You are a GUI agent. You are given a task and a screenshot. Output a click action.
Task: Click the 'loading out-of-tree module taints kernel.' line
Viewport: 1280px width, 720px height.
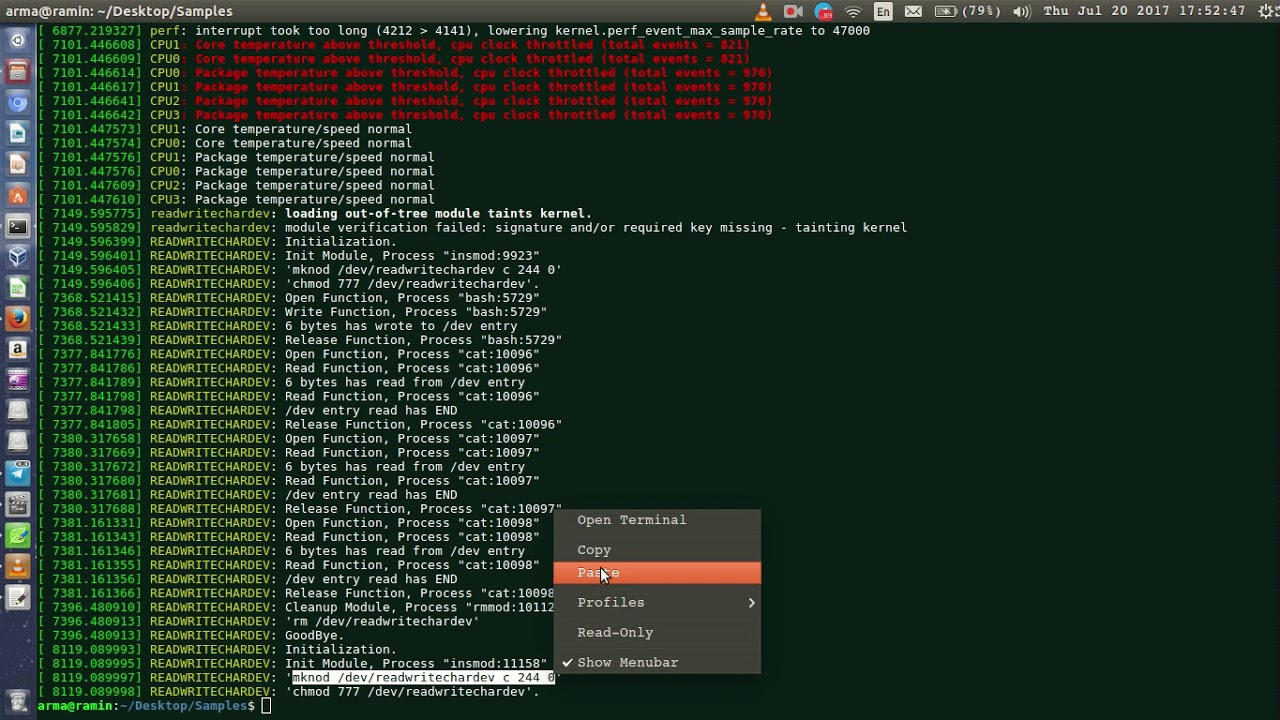[438, 214]
